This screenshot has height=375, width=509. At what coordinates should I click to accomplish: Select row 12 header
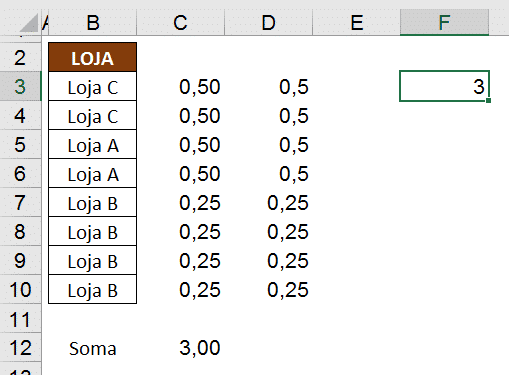click(20, 348)
